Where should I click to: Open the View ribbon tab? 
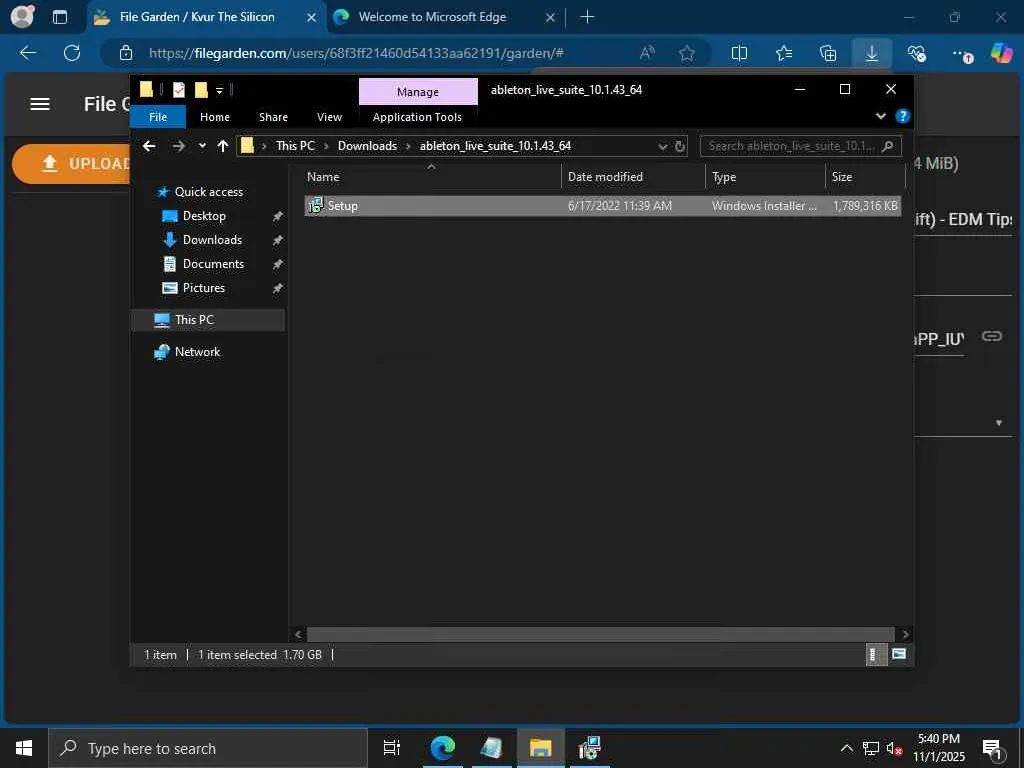click(329, 117)
